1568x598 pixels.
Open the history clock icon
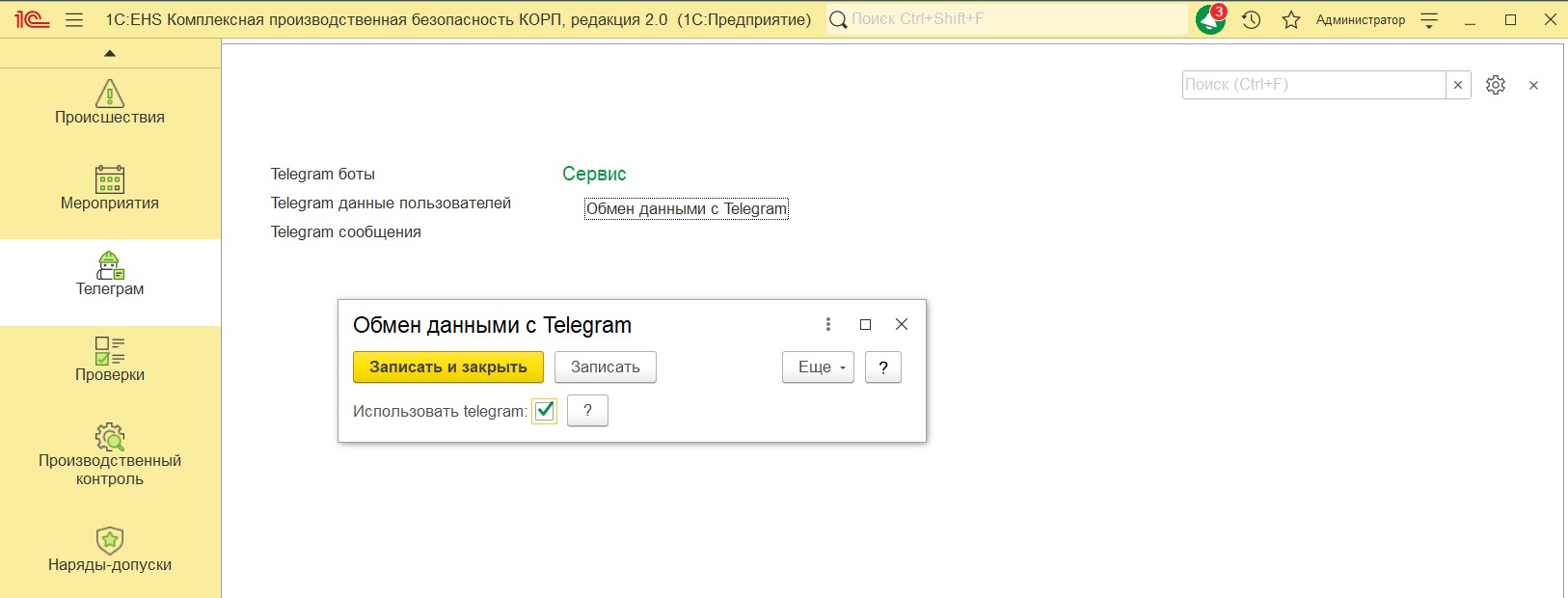click(x=1251, y=19)
